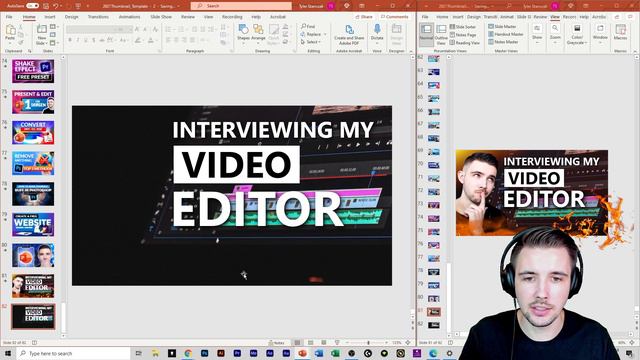Expand the Replace dropdown arrow

(325, 34)
